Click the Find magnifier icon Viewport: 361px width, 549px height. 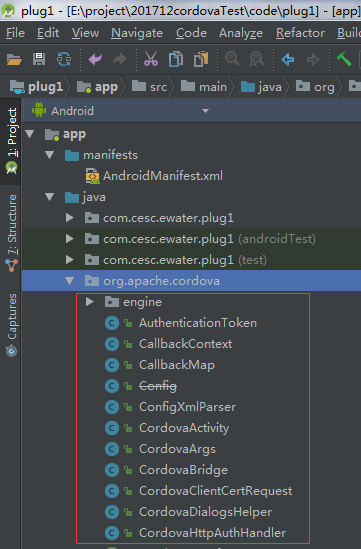tap(232, 59)
